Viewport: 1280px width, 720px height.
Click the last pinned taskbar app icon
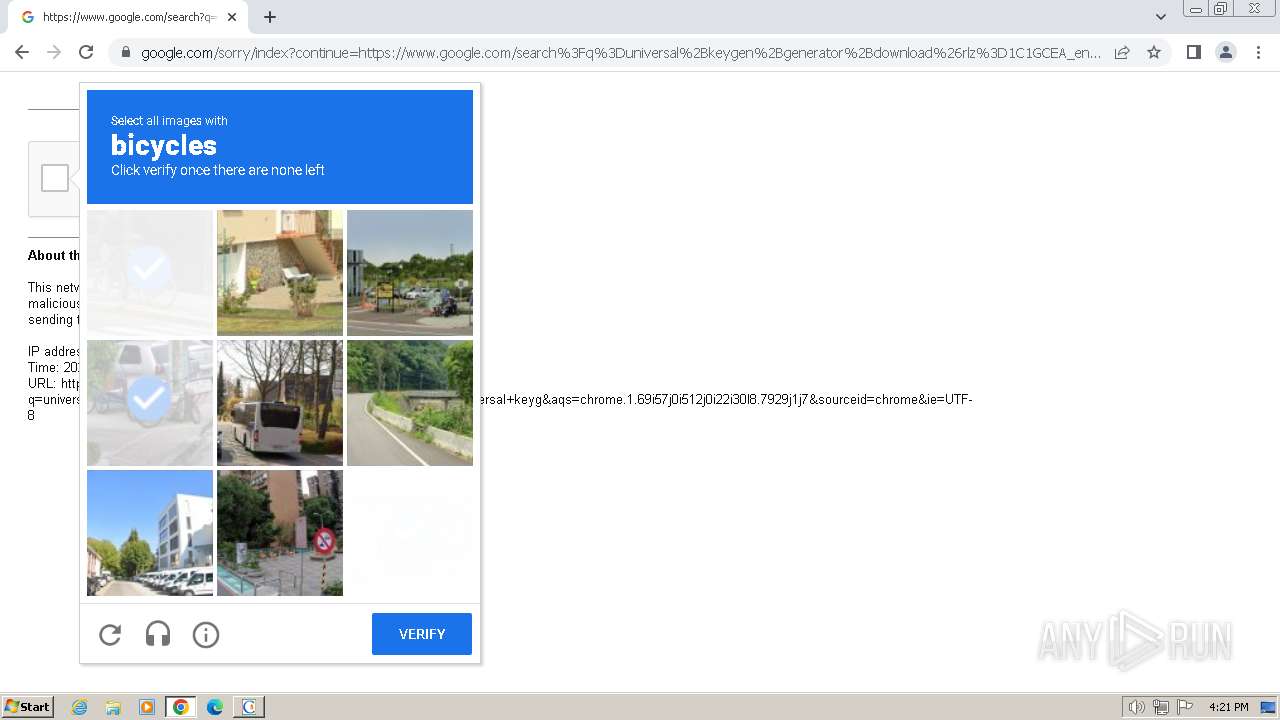tap(249, 707)
